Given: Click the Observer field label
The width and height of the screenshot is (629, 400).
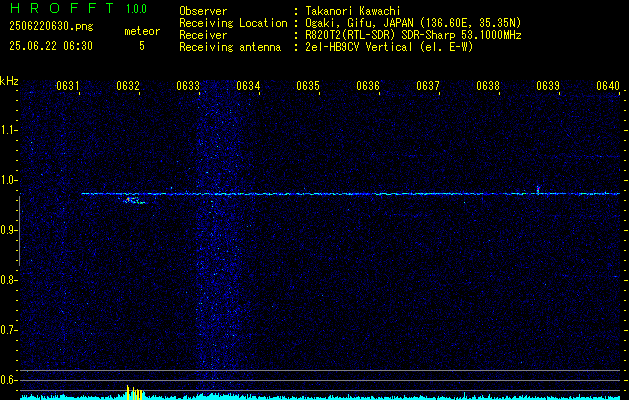Looking at the screenshot, I should coord(203,11).
